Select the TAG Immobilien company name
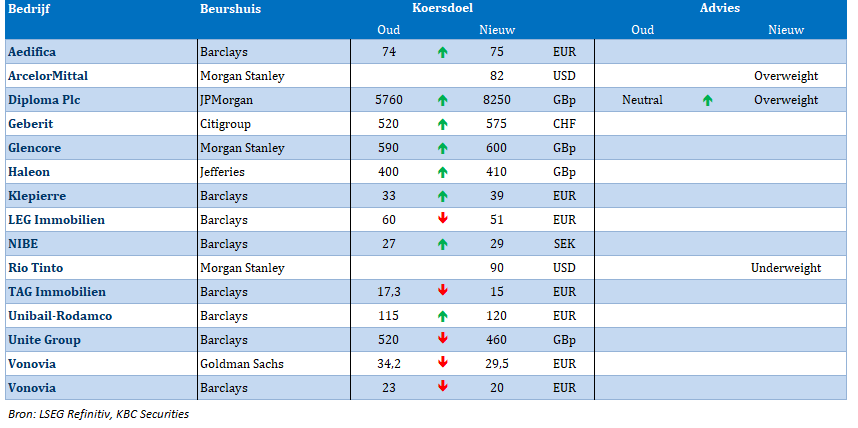The image size is (858, 428). [x=57, y=292]
